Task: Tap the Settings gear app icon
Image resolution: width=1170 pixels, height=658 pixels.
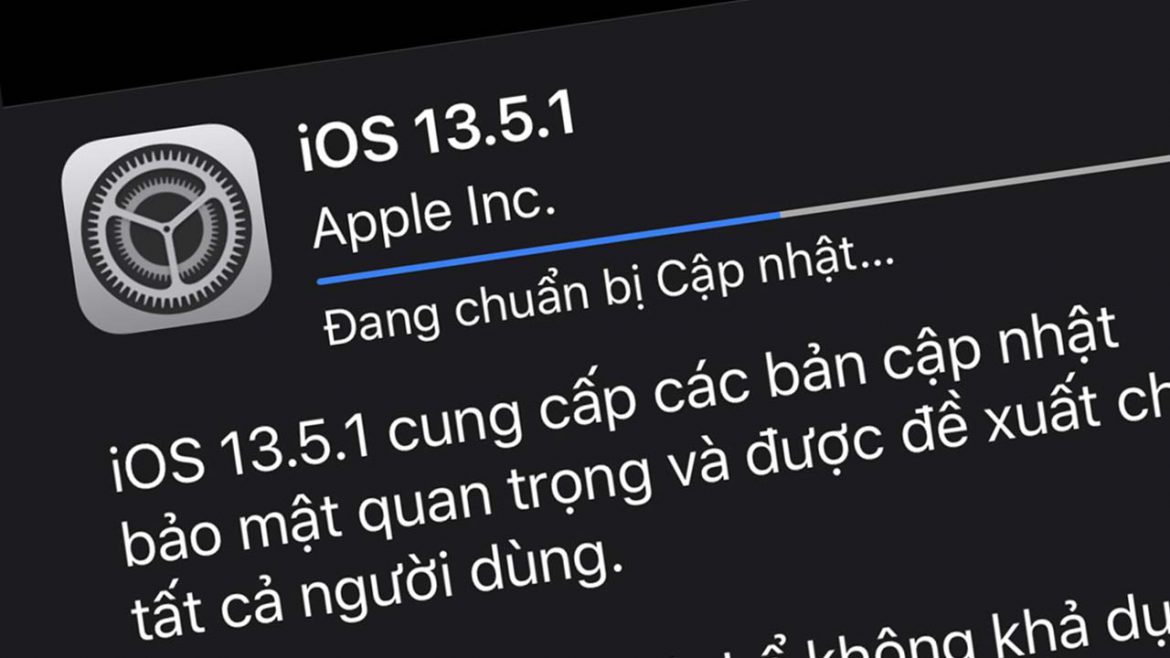Action: (166, 228)
